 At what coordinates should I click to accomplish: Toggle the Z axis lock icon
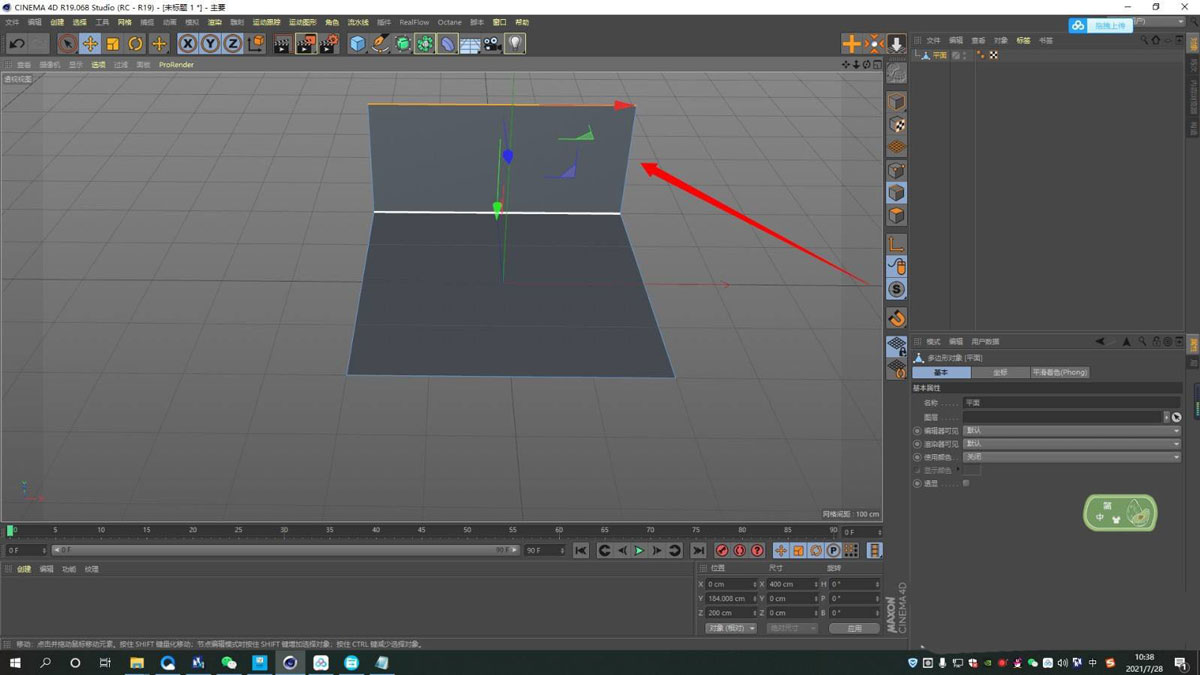click(232, 43)
